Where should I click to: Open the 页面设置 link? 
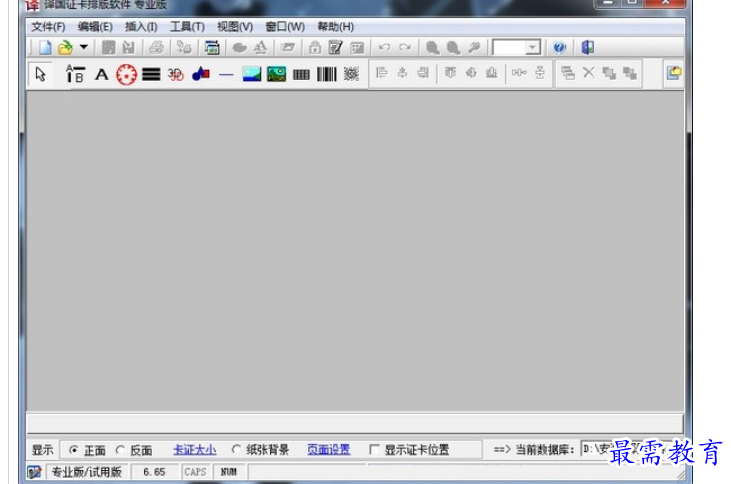coord(329,449)
